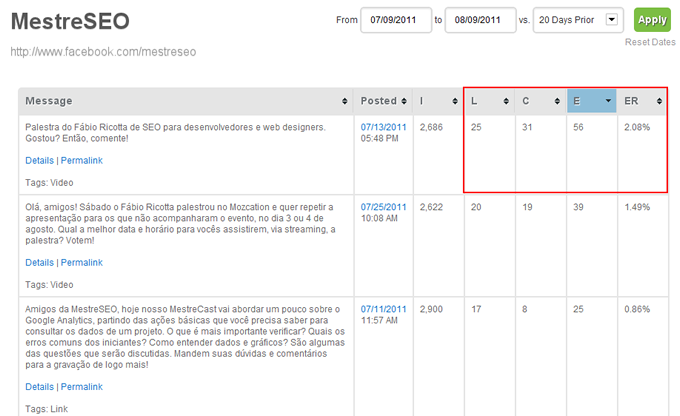Open Permalink of the first post
Screen dimensions: 680x416
point(81,160)
